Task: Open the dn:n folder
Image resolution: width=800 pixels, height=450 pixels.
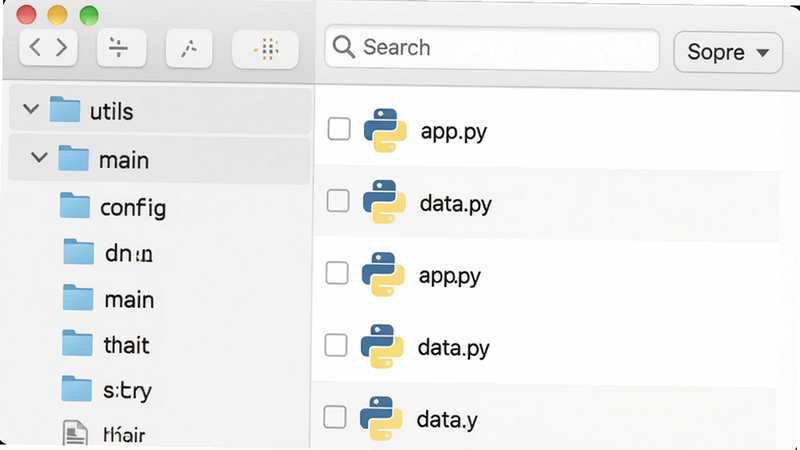Action: click(x=129, y=253)
